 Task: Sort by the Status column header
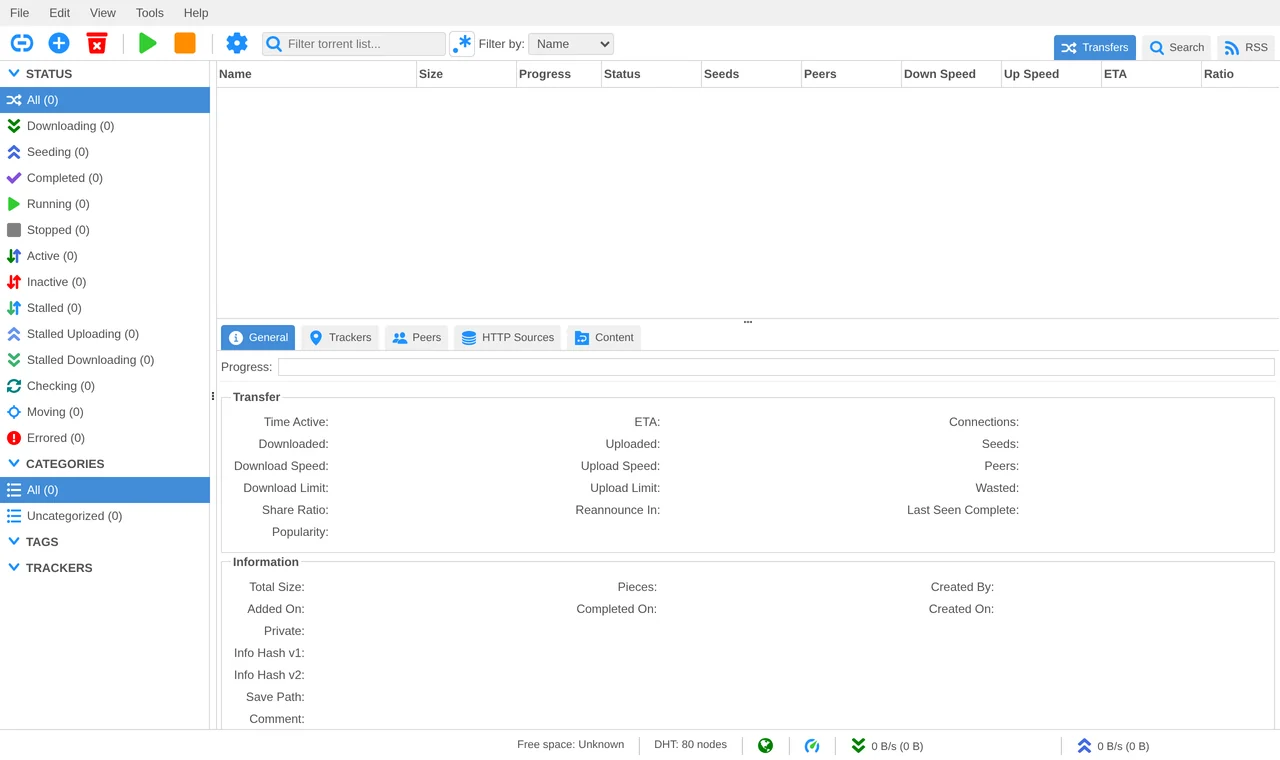(x=651, y=74)
